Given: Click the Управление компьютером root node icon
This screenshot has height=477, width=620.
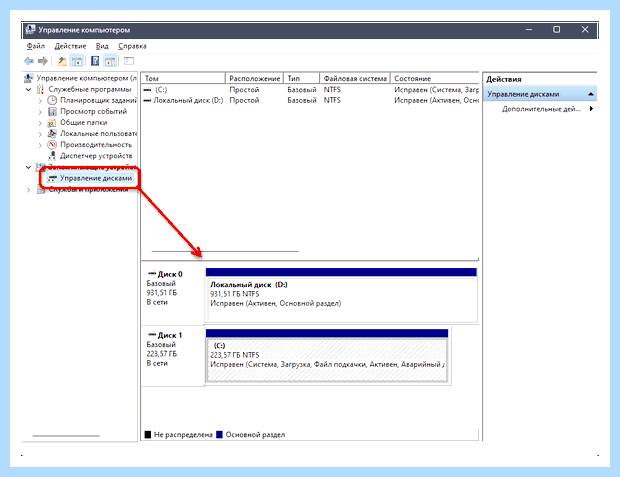Looking at the screenshot, I should click(x=28, y=78).
